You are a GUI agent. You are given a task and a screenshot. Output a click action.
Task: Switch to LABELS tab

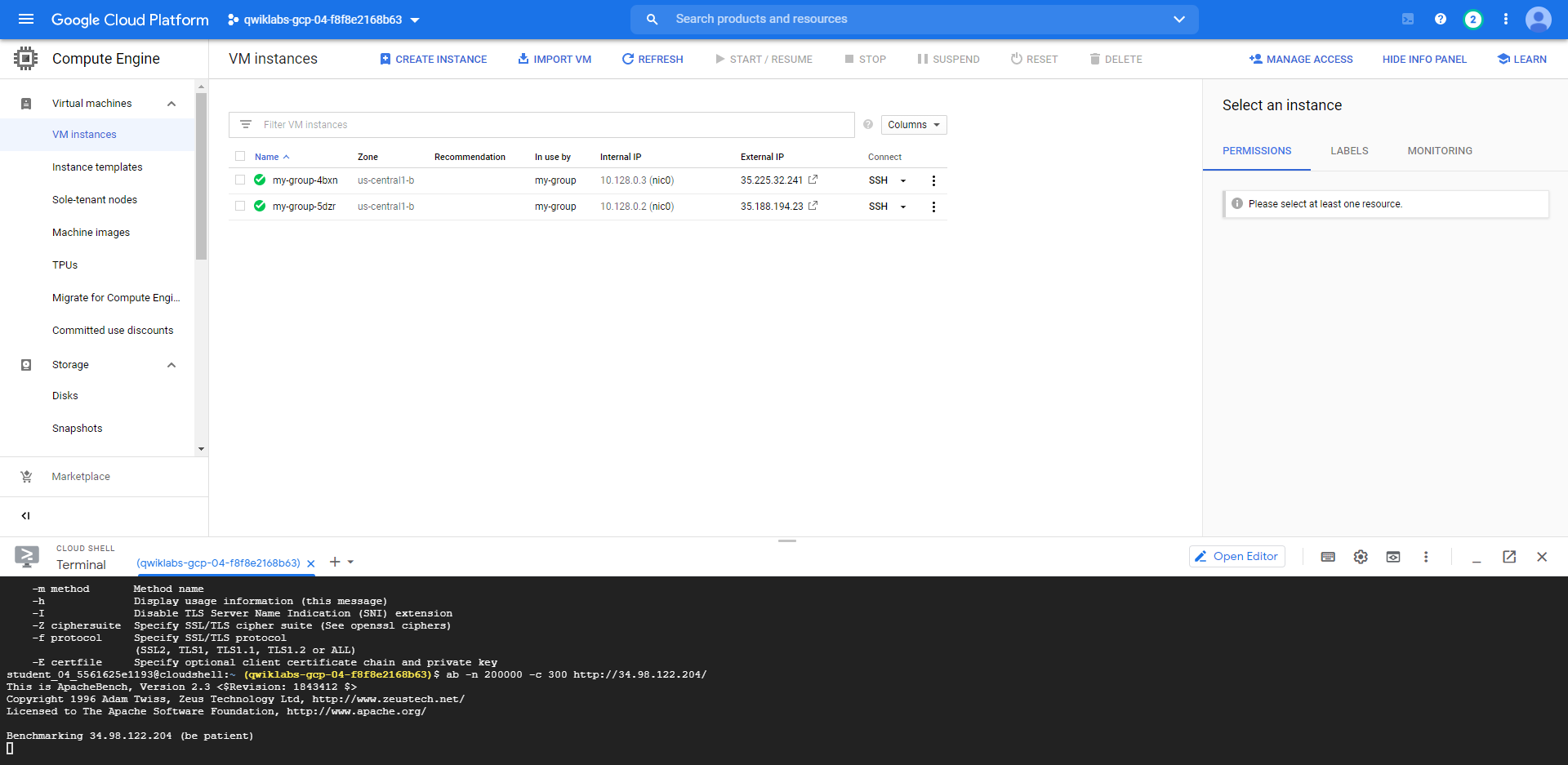[1349, 151]
